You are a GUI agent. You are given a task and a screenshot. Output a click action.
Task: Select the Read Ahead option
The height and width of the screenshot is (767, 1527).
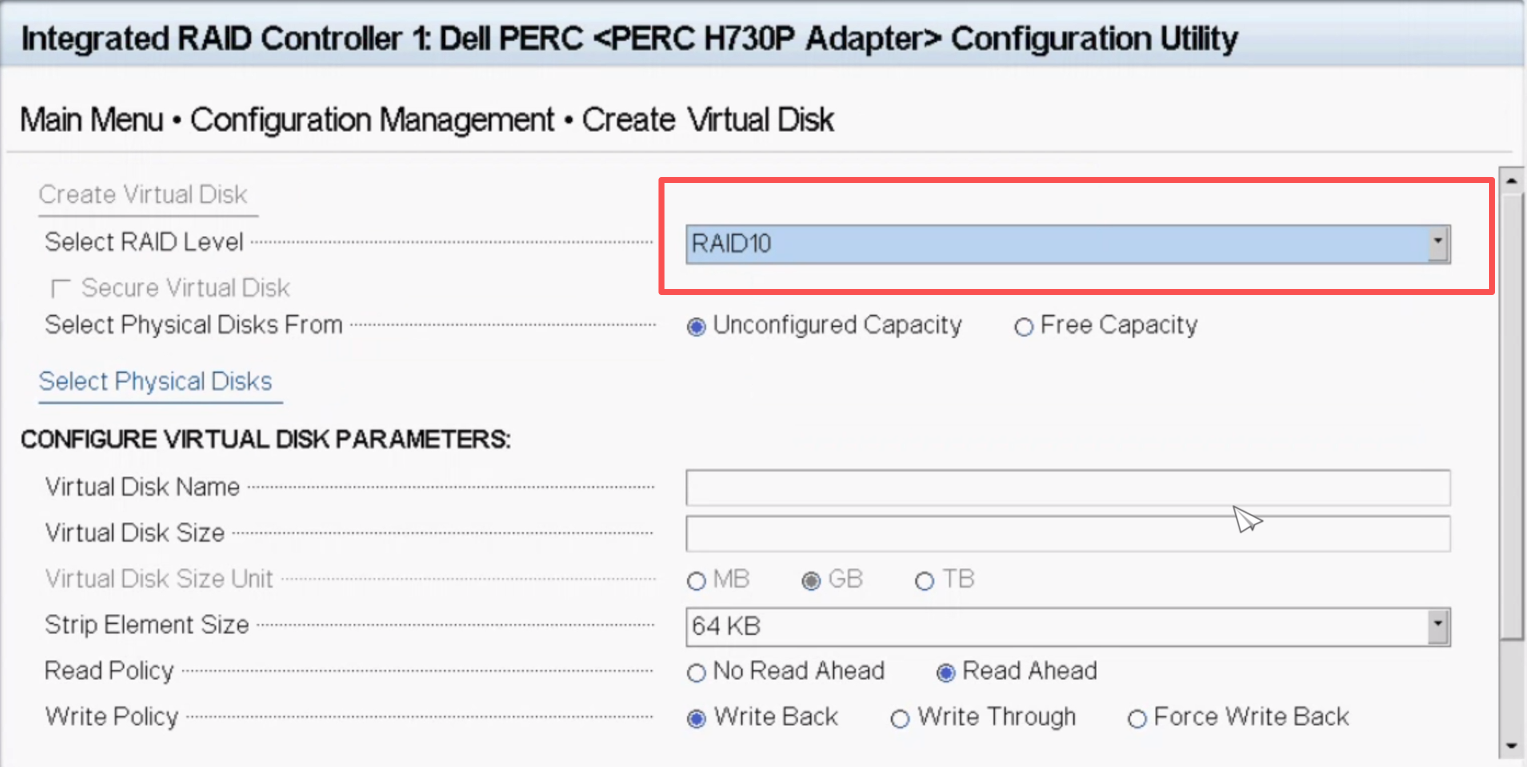[x=946, y=673]
